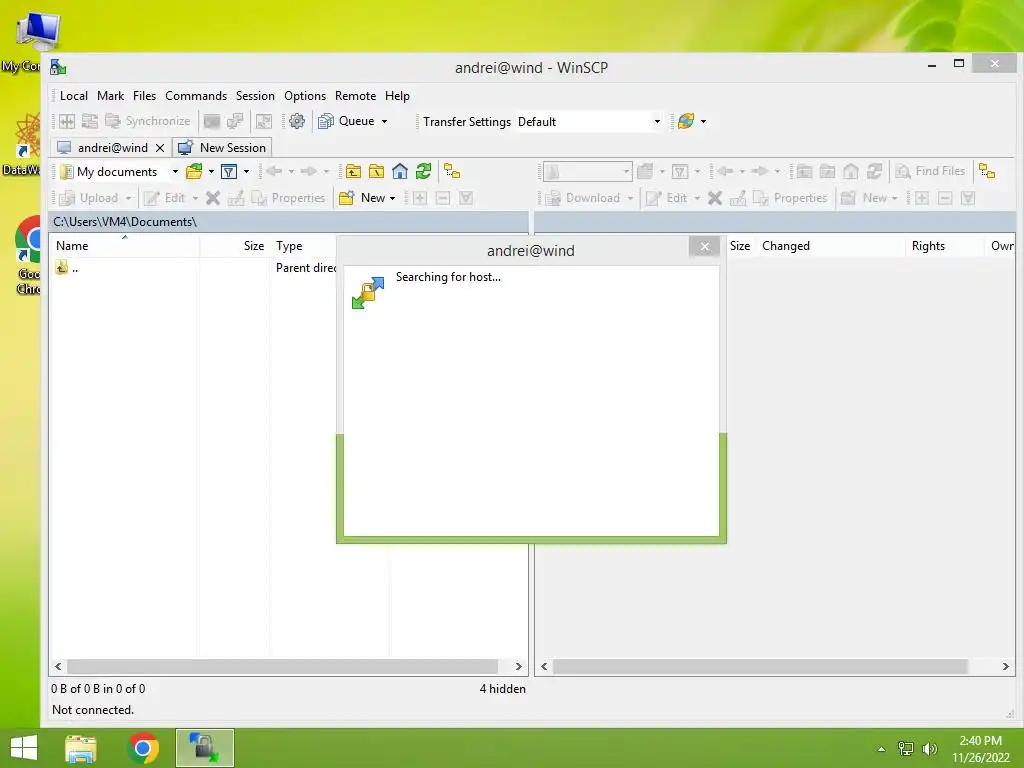This screenshot has width=1024, height=768.
Task: Open the Help menu
Action: coord(397,96)
